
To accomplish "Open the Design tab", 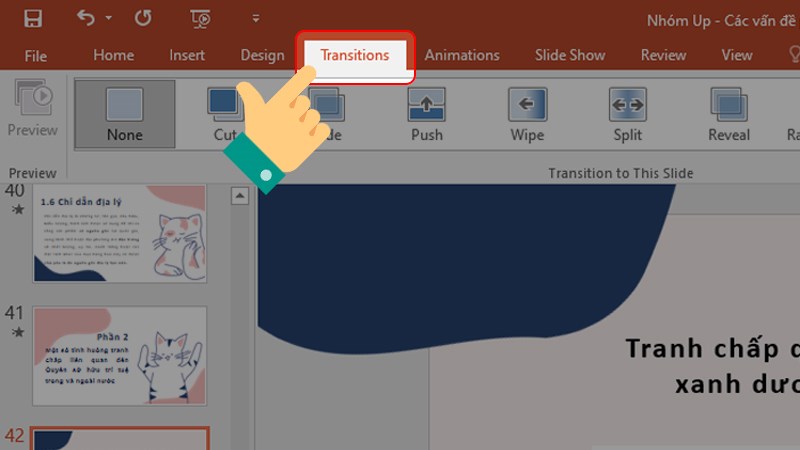I will (262, 56).
